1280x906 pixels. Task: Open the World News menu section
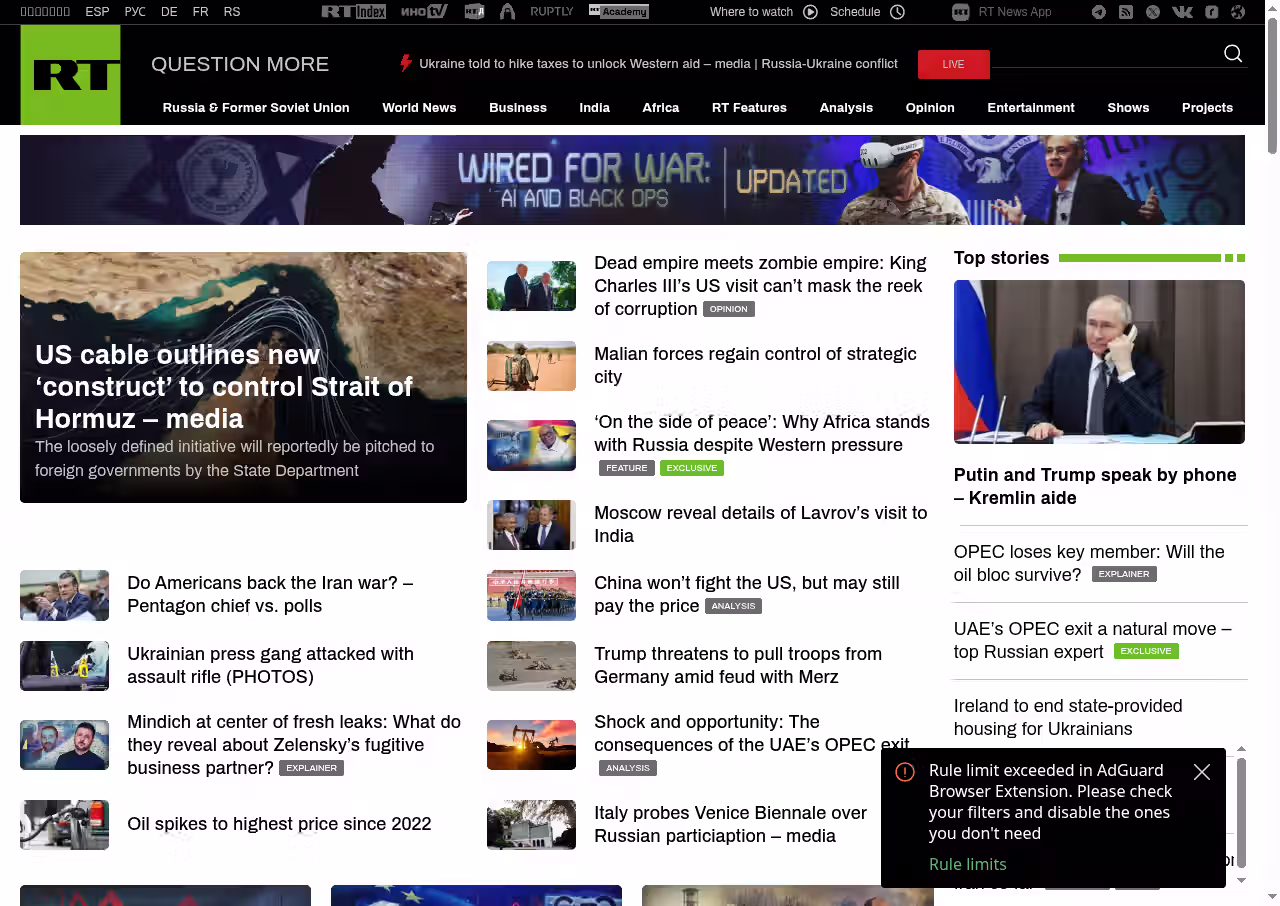pos(419,108)
